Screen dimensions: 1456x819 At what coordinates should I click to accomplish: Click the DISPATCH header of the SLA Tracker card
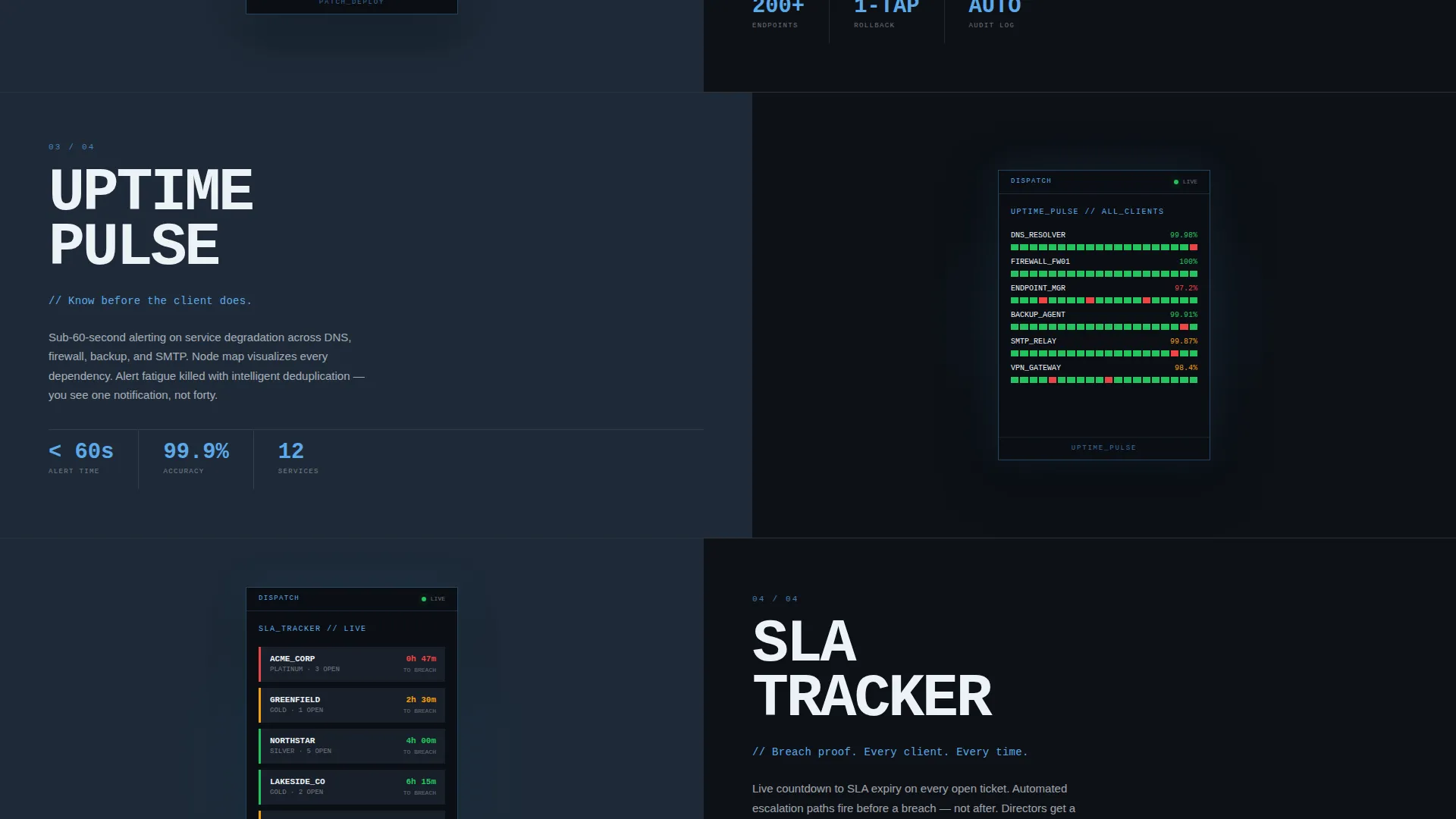(278, 598)
